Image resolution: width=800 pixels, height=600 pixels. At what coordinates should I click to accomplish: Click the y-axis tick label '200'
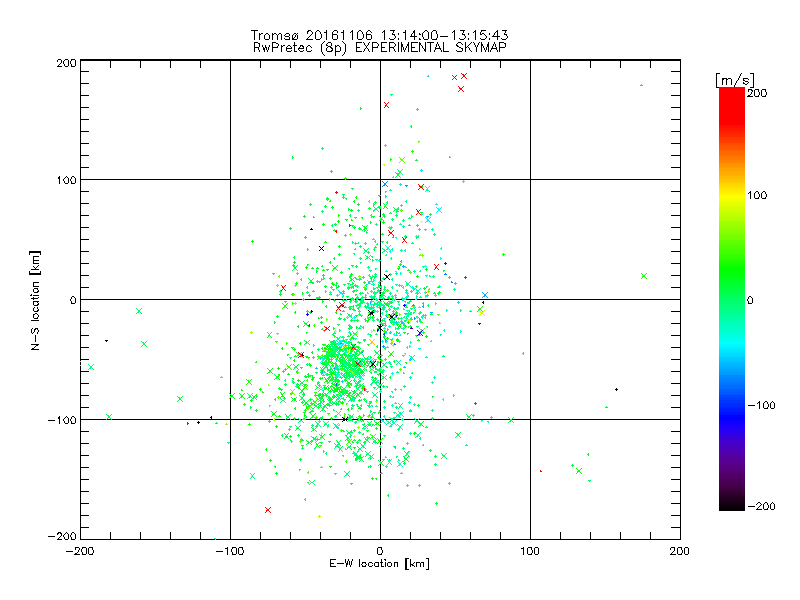point(66,63)
